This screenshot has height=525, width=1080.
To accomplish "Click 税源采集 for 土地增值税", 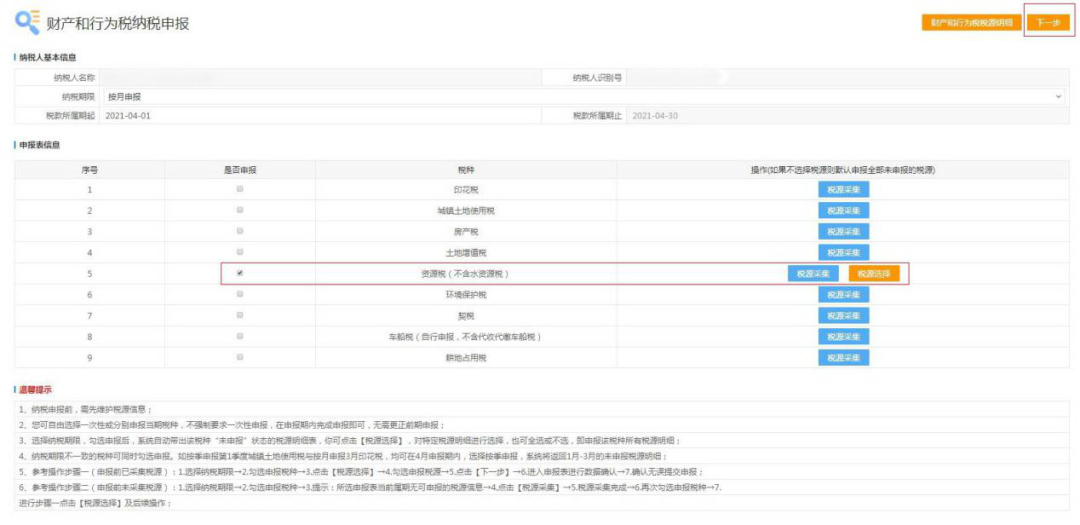I will pos(843,252).
